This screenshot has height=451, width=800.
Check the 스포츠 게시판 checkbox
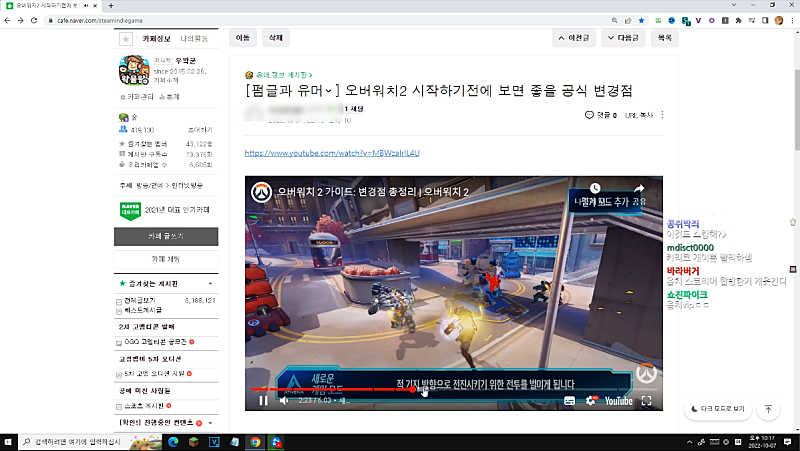[121, 406]
